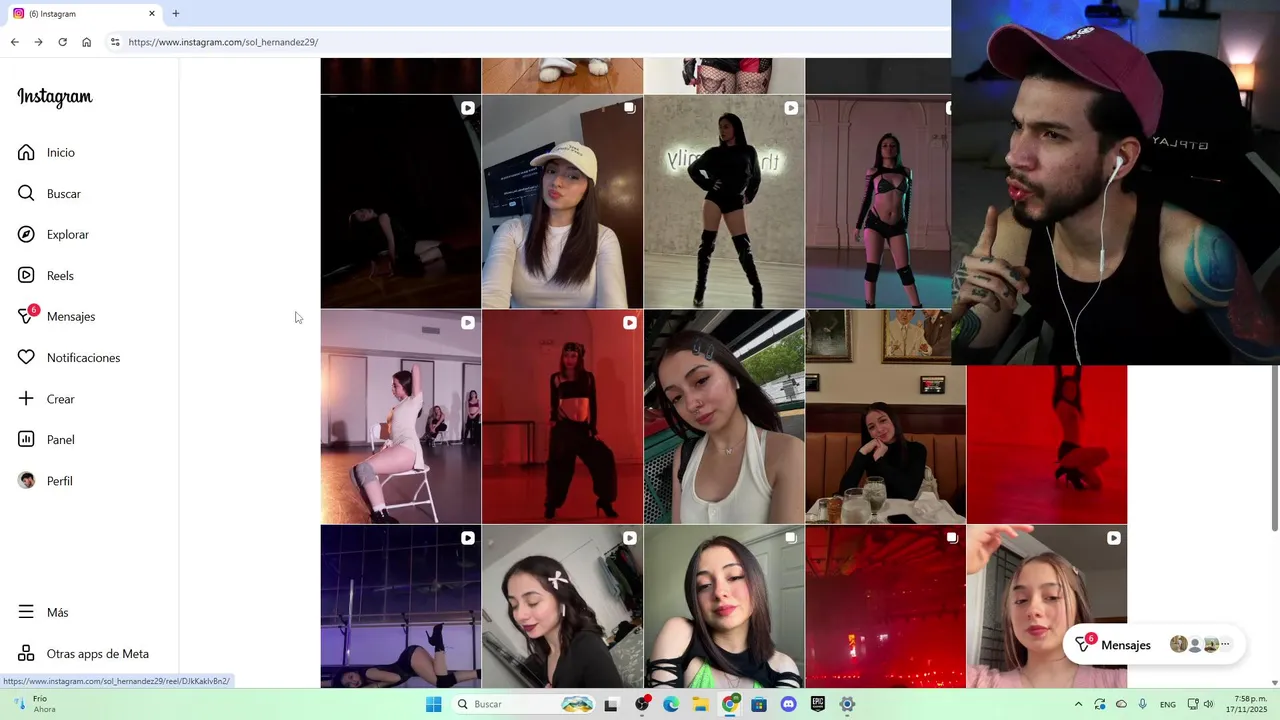Open red floor dance post thumbnail

[1047, 444]
